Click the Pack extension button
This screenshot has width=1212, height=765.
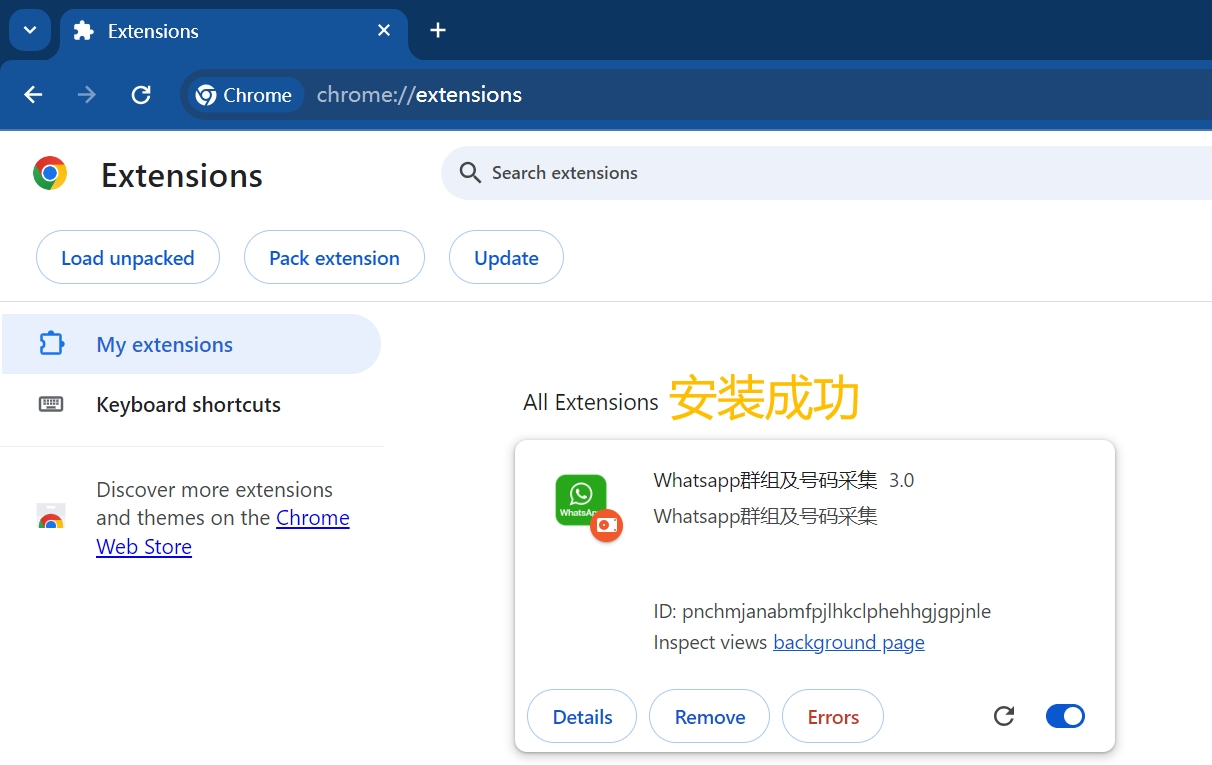pyautogui.click(x=334, y=258)
